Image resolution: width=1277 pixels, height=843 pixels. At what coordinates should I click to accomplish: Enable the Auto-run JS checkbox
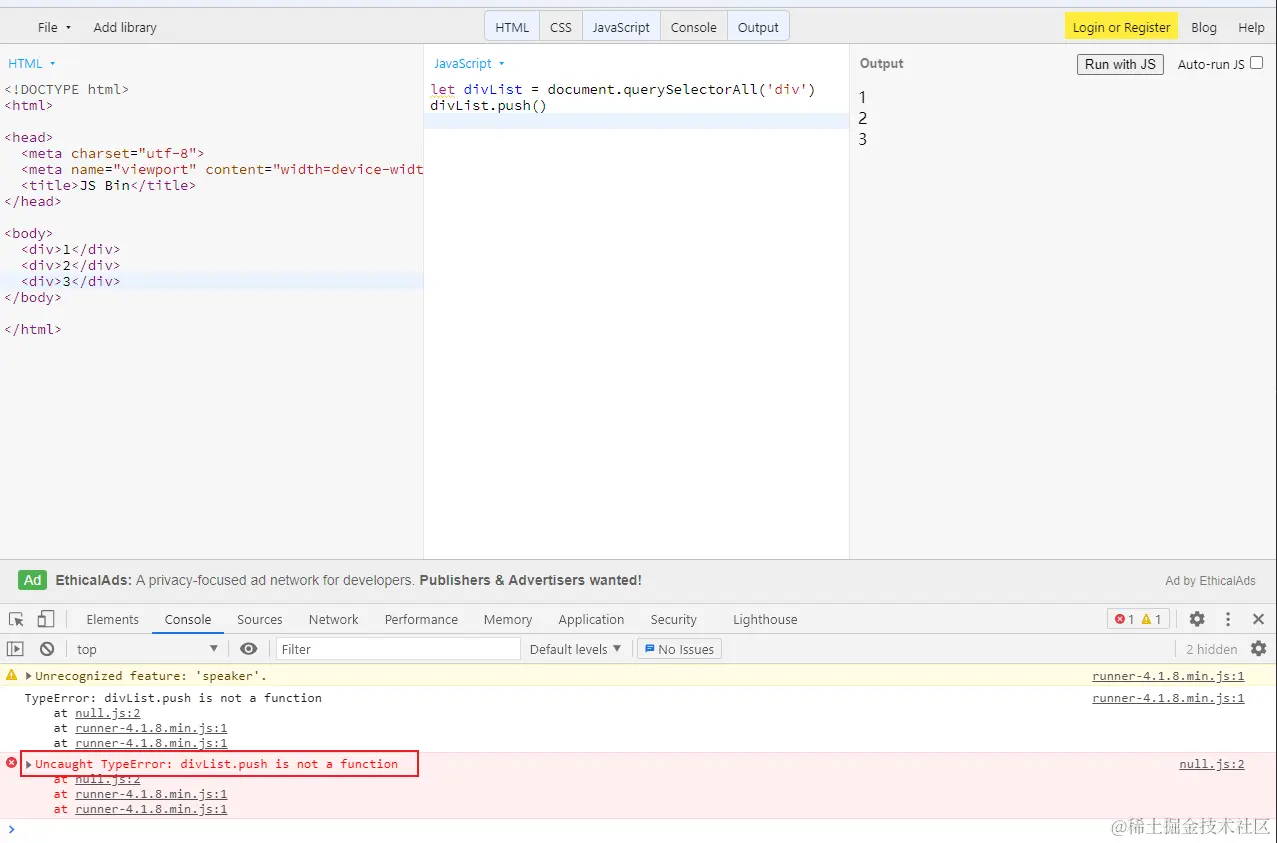(1257, 63)
